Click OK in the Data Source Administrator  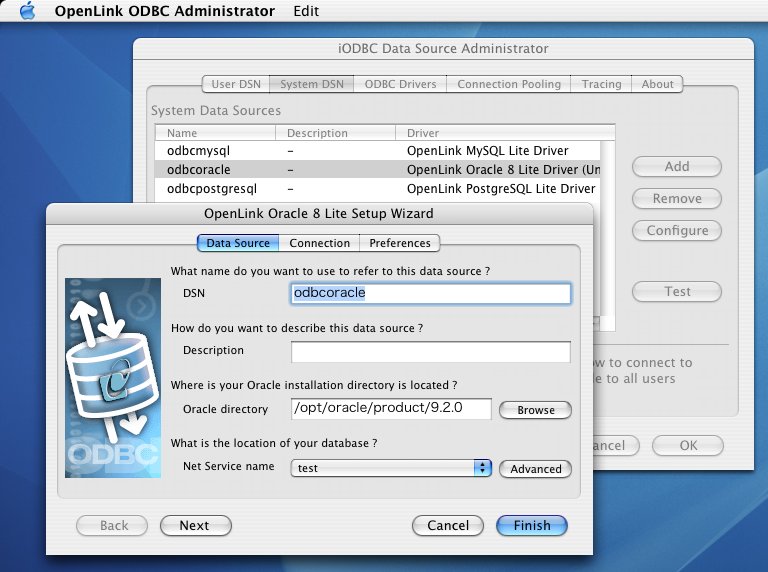coord(688,445)
